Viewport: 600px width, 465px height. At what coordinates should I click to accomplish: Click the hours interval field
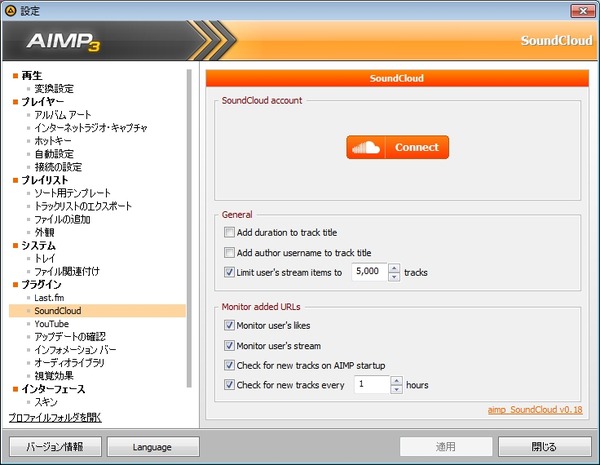coord(372,385)
